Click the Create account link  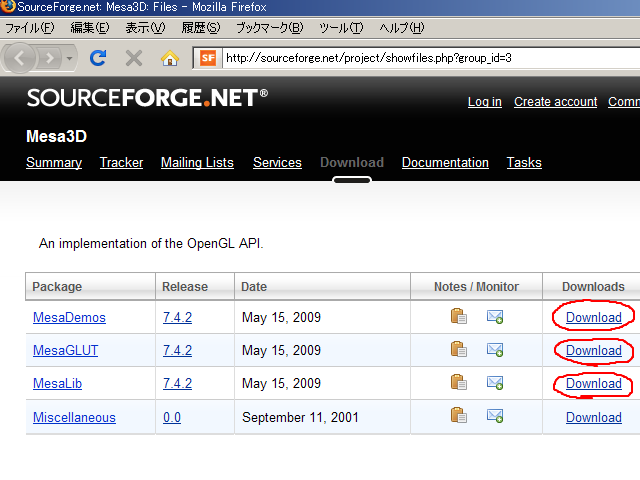[x=556, y=102]
